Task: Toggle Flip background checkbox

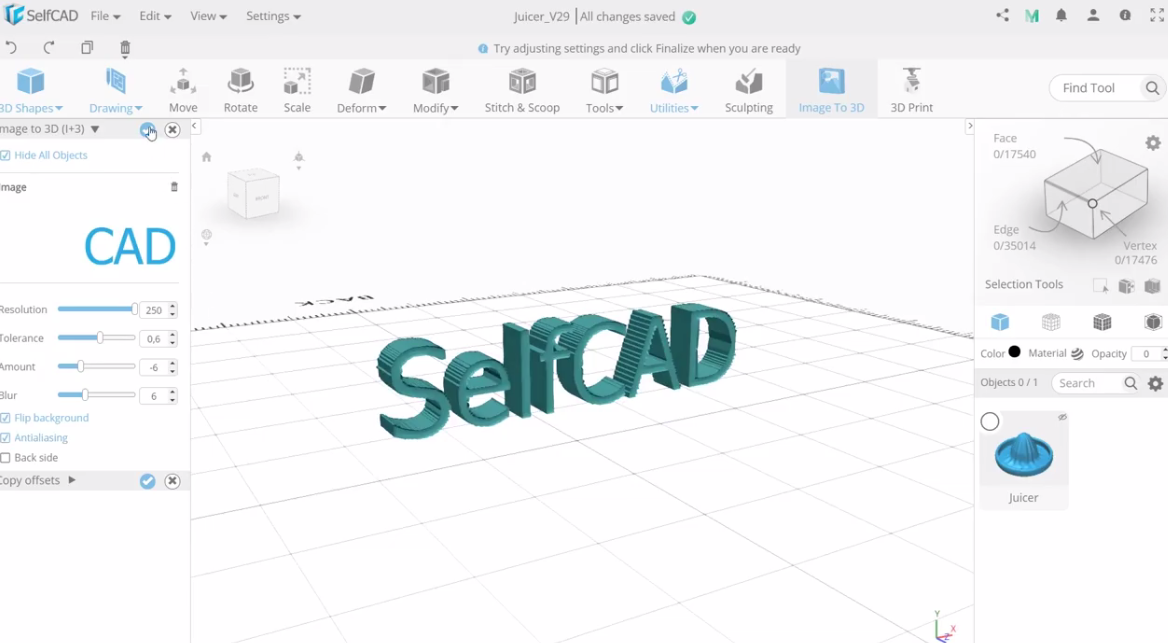Action: coord(5,419)
